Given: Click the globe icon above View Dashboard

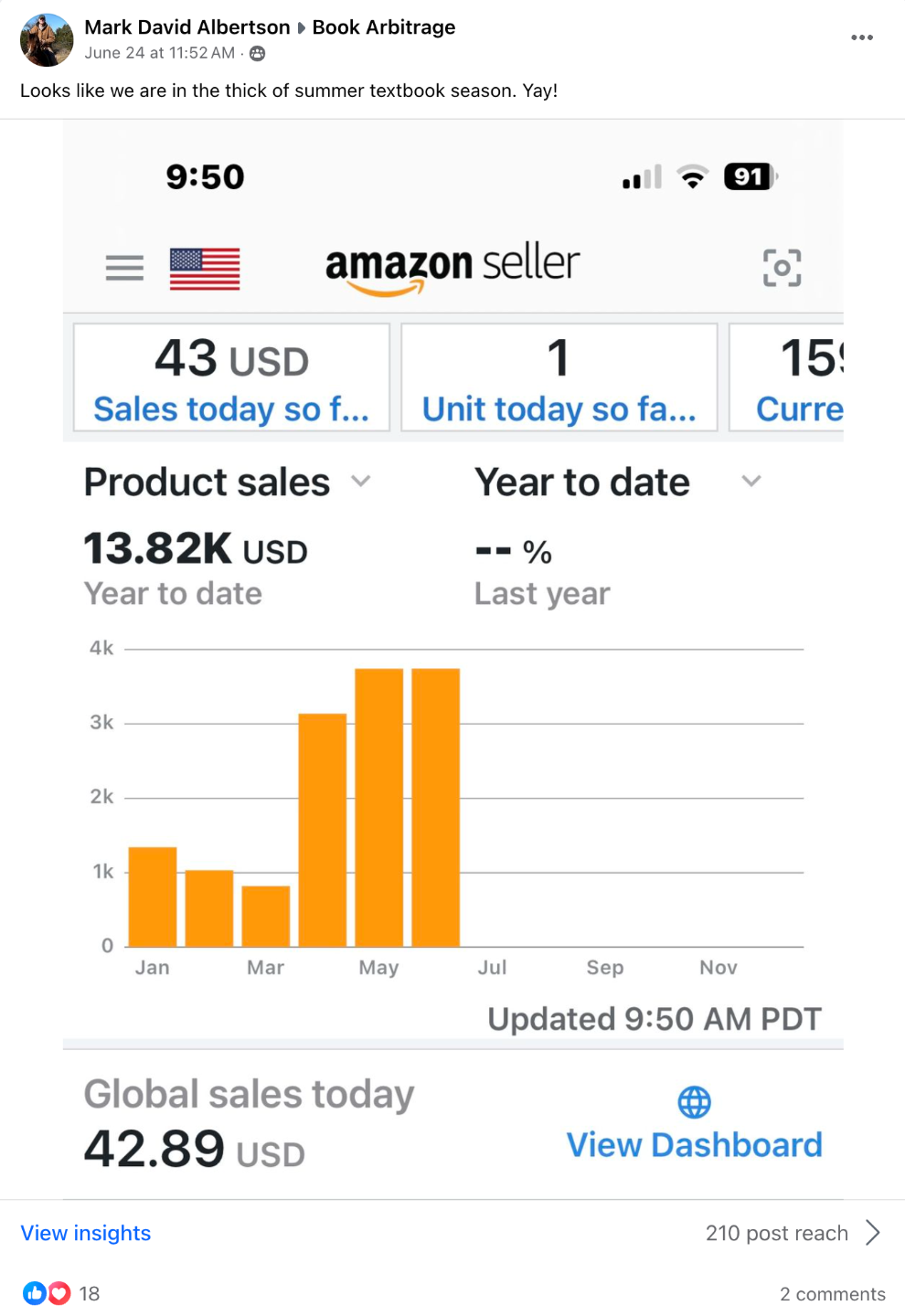Looking at the screenshot, I should point(694,1102).
